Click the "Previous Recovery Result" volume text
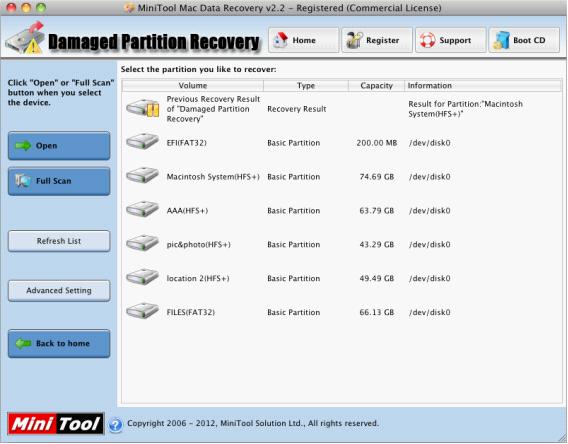This screenshot has height=444, width=568. 213,109
